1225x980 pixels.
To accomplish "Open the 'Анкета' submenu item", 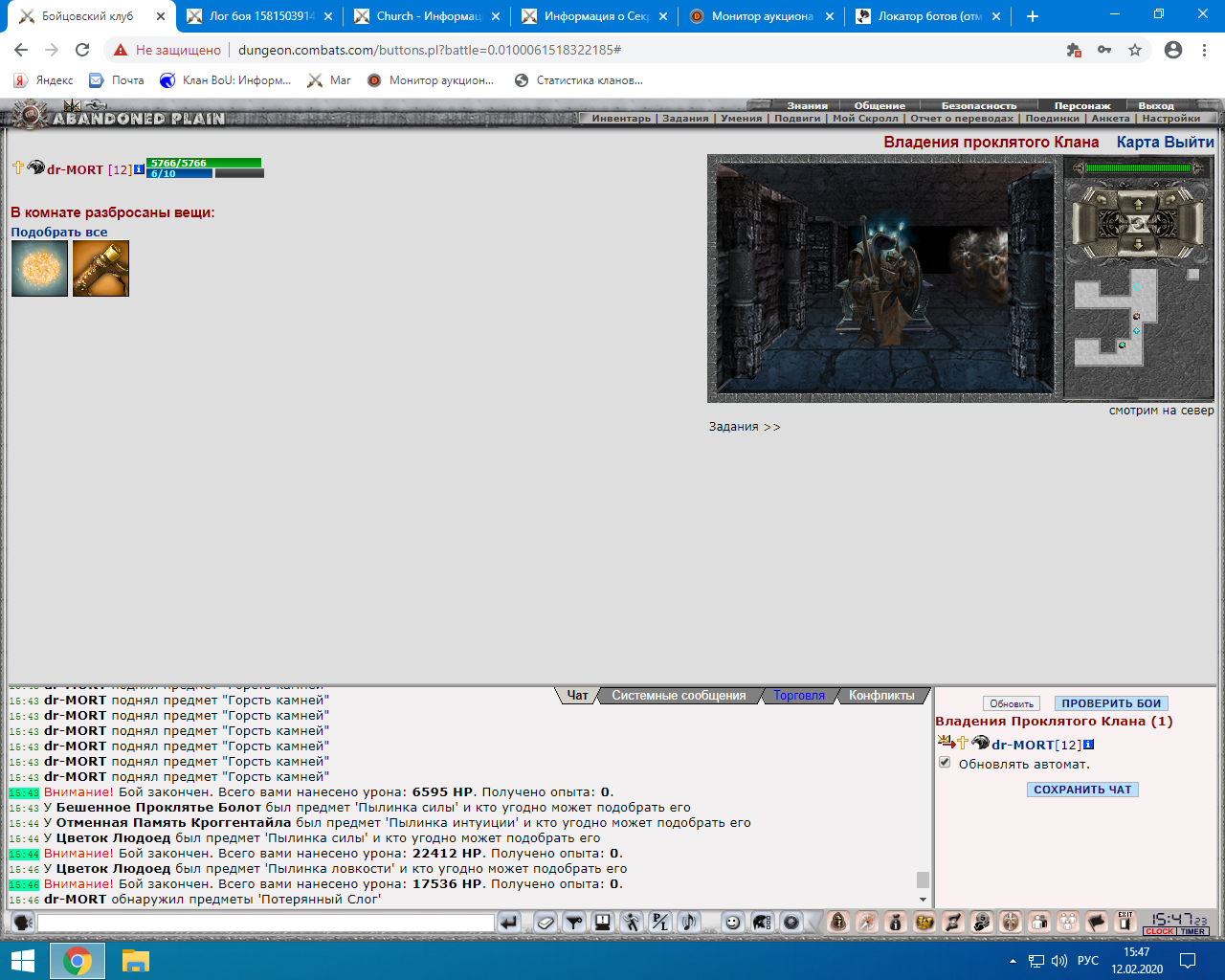I will point(1110,119).
